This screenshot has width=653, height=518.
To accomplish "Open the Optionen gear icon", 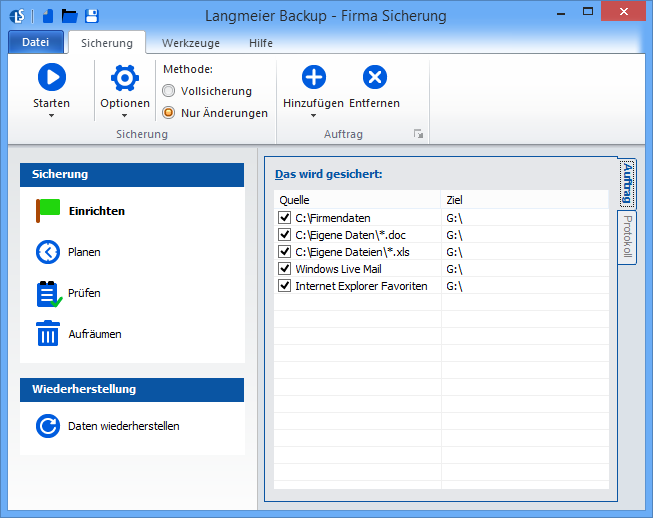I will pyautogui.click(x=125, y=77).
